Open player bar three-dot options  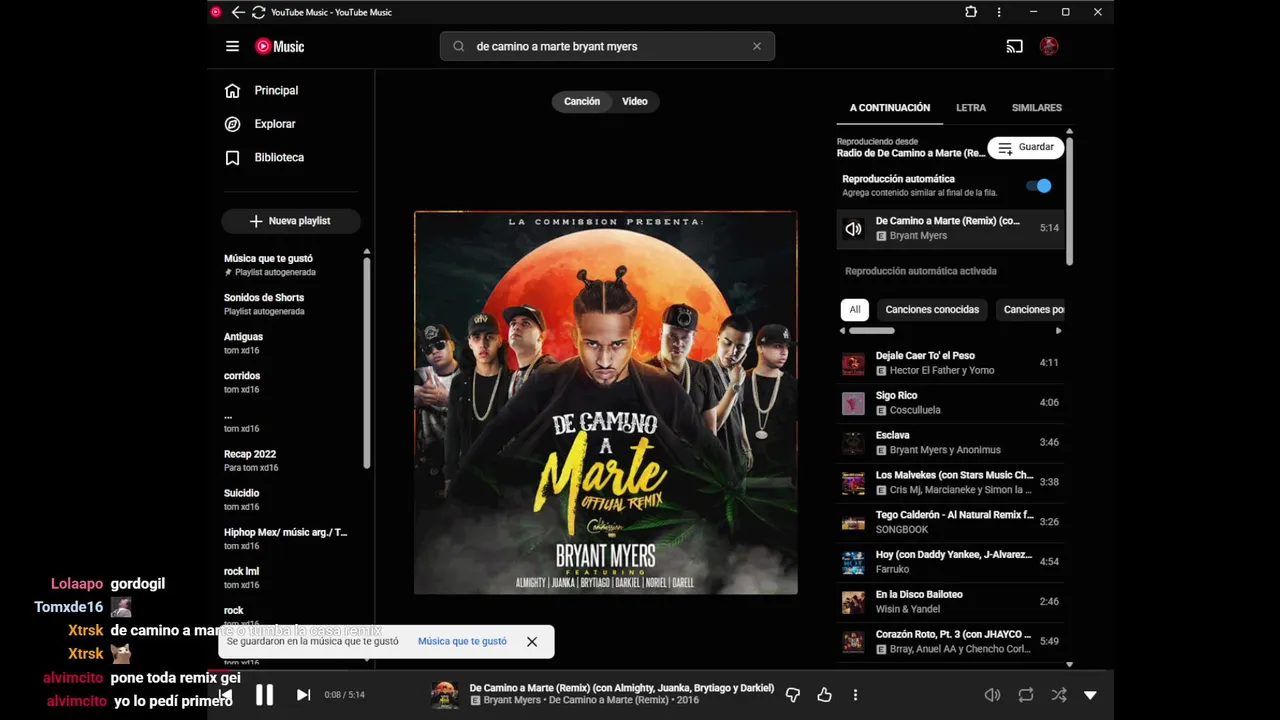(x=855, y=695)
